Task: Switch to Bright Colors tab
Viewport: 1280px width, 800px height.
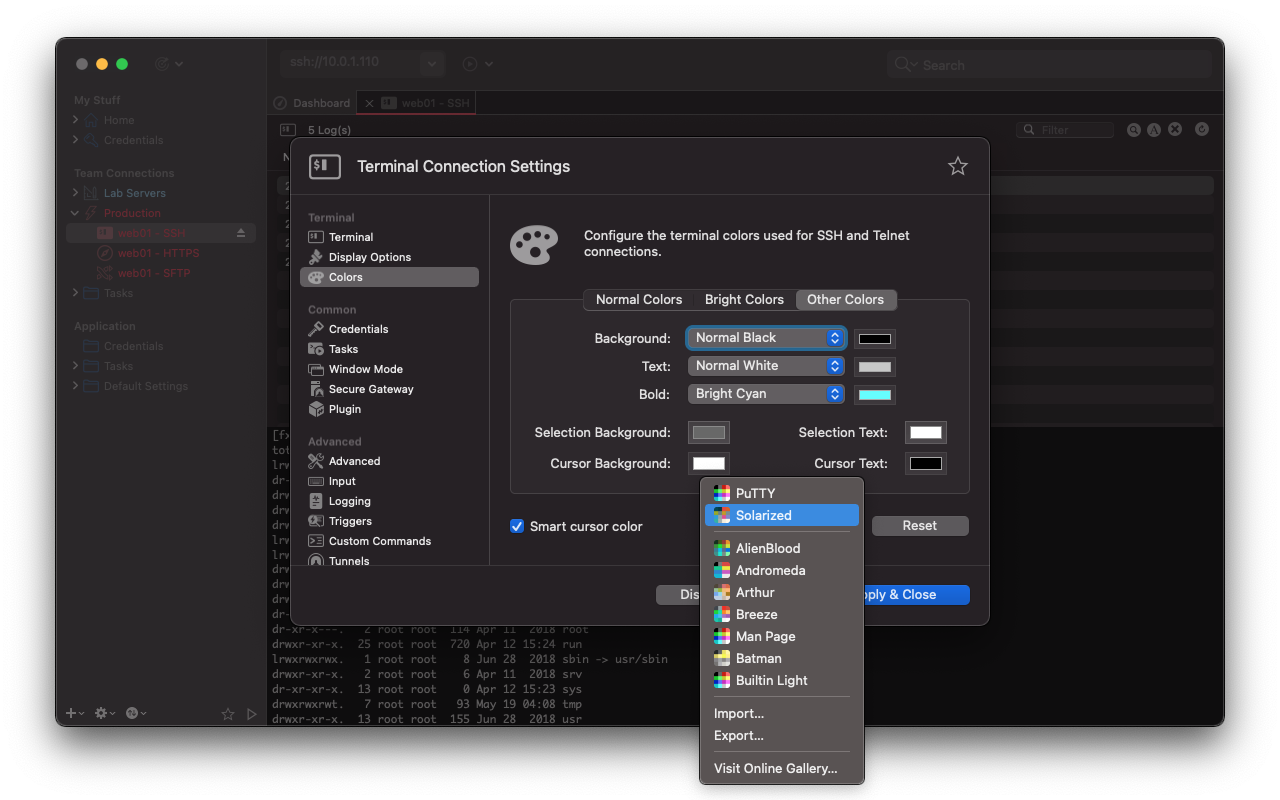Action: (x=744, y=299)
